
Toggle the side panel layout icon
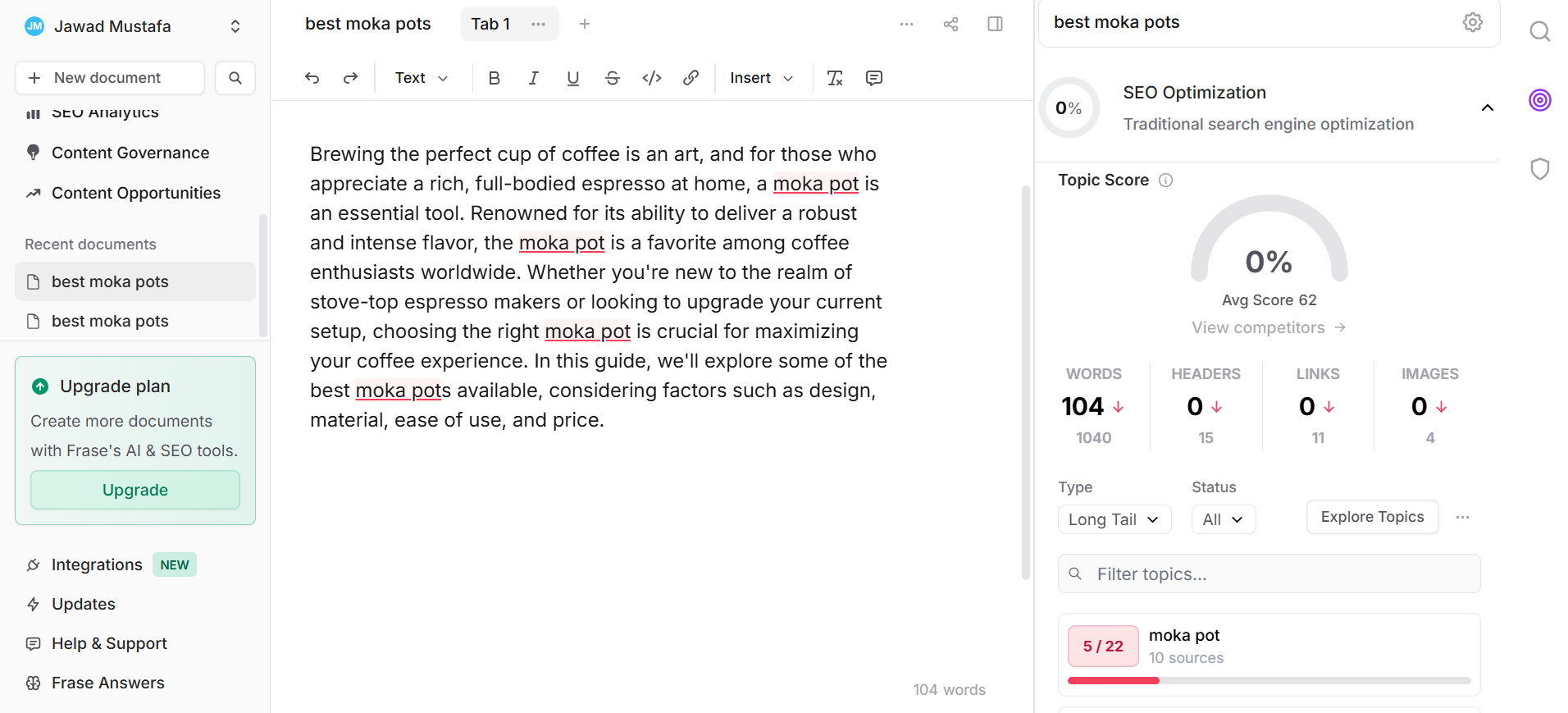[x=995, y=24]
